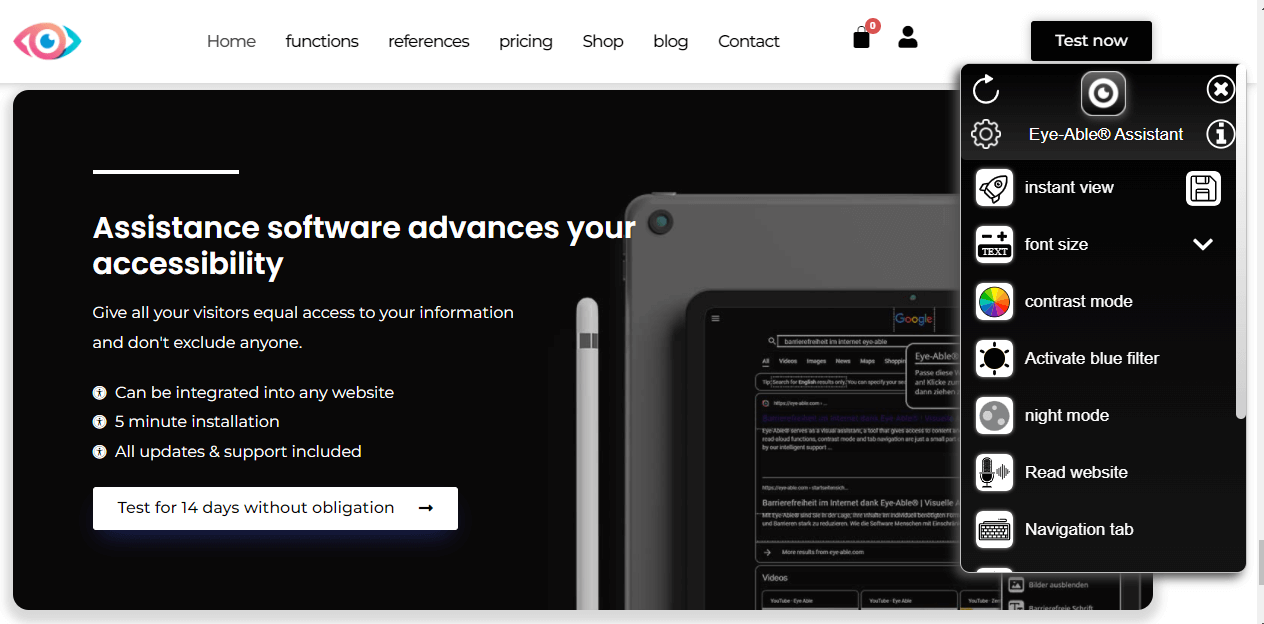The width and height of the screenshot is (1264, 624).
Task: Click the color wheel contrast mode icon
Action: (x=994, y=302)
